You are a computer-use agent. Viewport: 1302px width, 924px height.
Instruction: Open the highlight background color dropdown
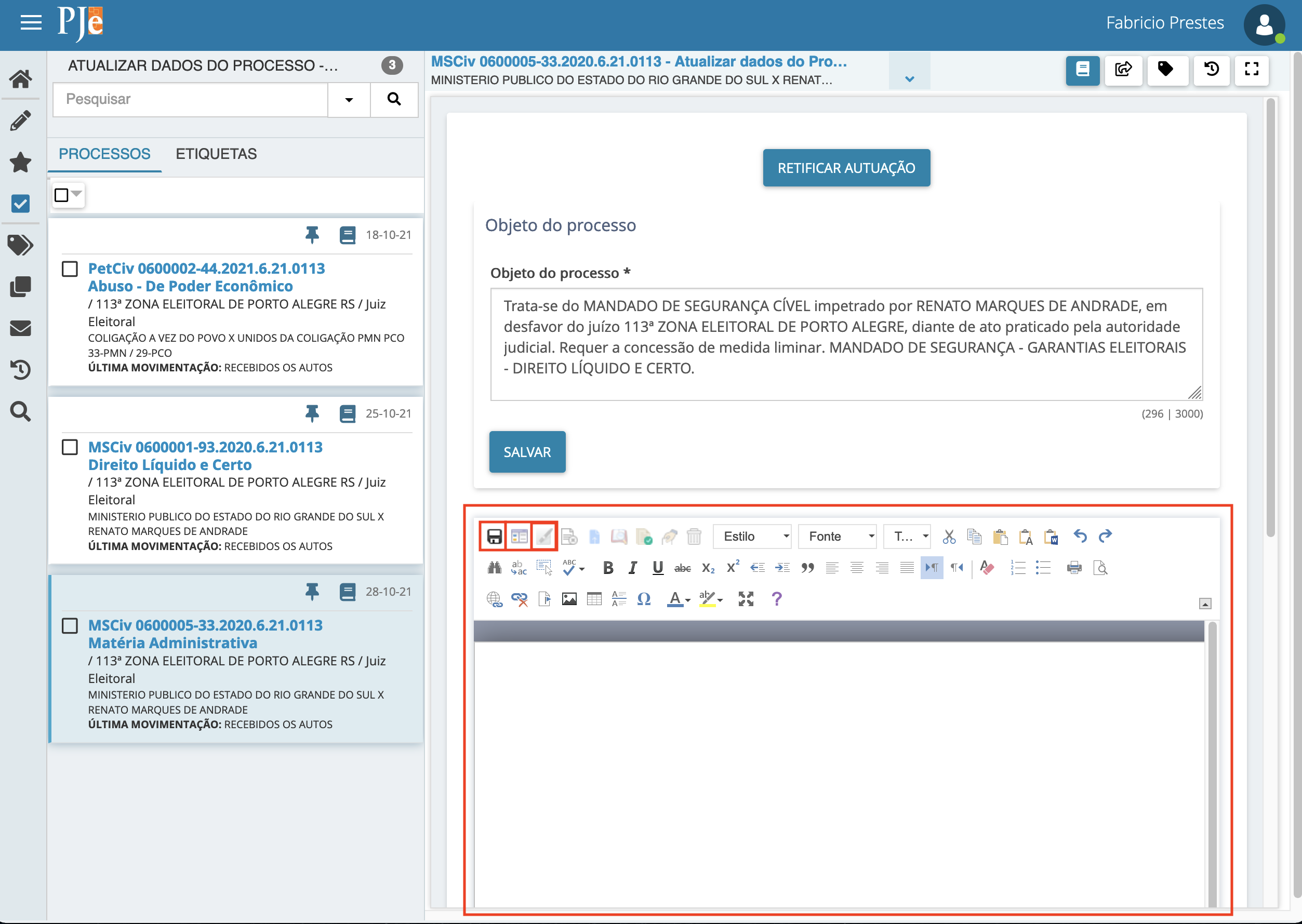point(711,599)
